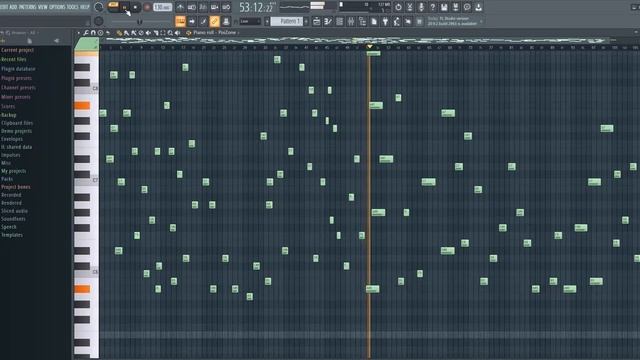Click the one-click audio recording microphone icon

[421, 7]
